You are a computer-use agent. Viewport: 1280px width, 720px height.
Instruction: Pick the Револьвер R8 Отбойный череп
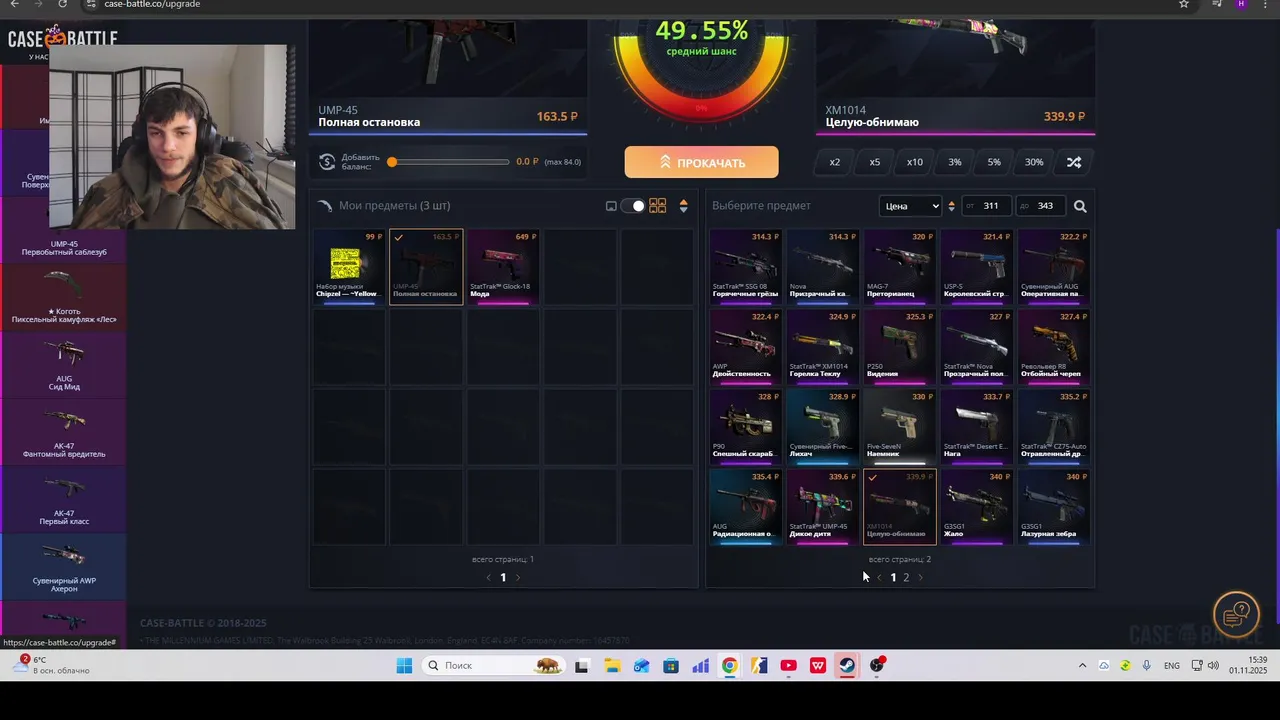click(1054, 347)
